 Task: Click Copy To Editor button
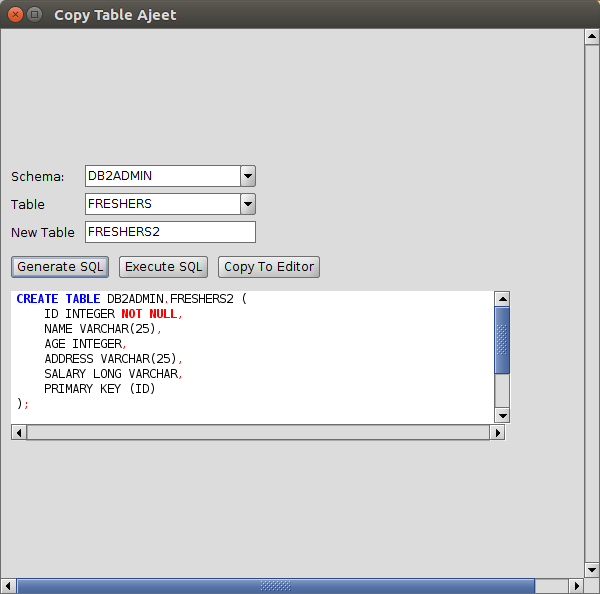(268, 267)
